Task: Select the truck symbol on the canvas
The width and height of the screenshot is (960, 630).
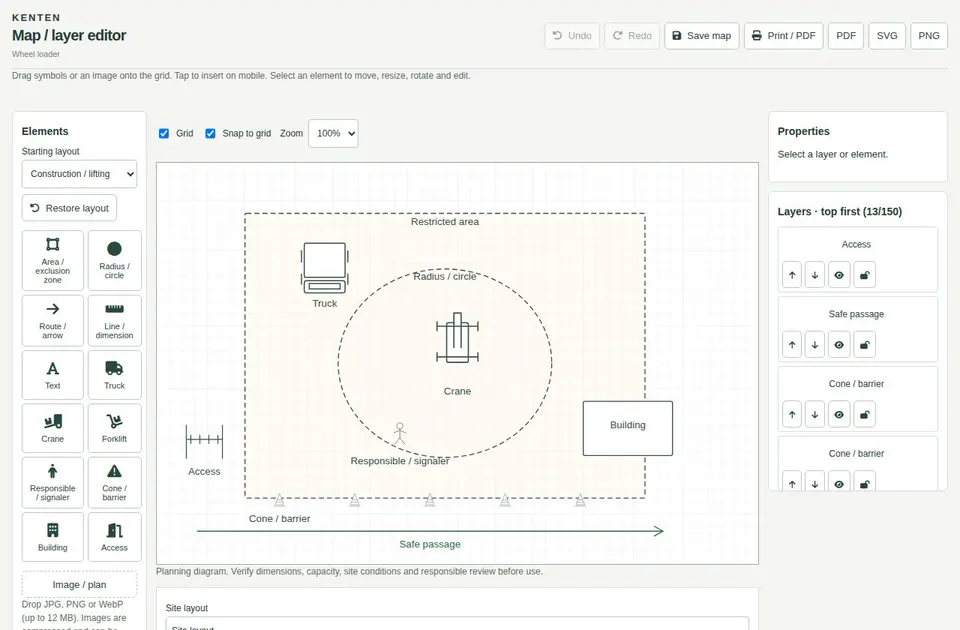Action: click(x=324, y=268)
